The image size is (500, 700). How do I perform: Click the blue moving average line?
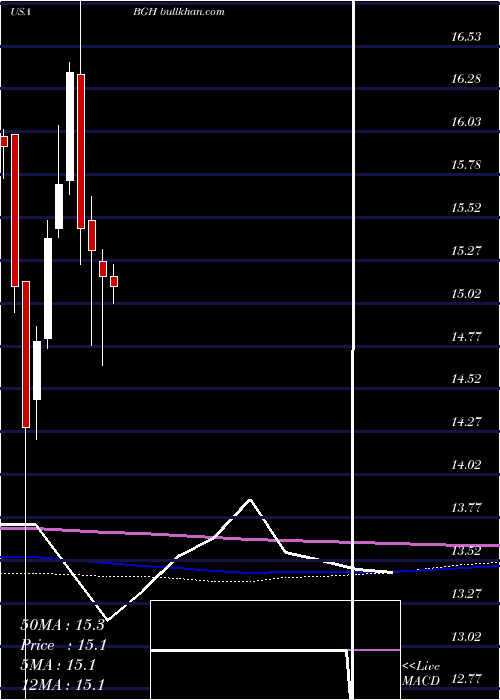click(250, 571)
